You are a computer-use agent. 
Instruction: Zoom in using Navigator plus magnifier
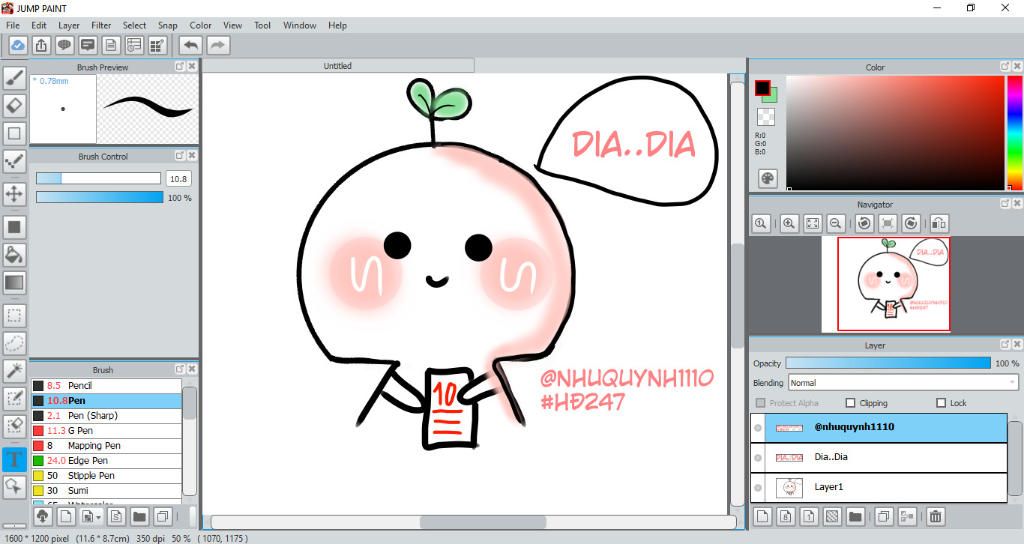pos(789,223)
